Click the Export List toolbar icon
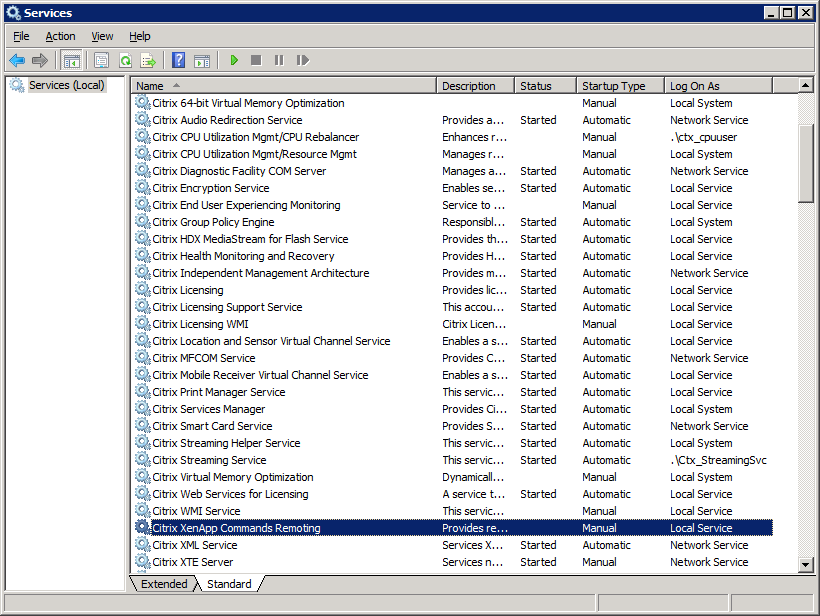820x616 pixels. click(148, 61)
